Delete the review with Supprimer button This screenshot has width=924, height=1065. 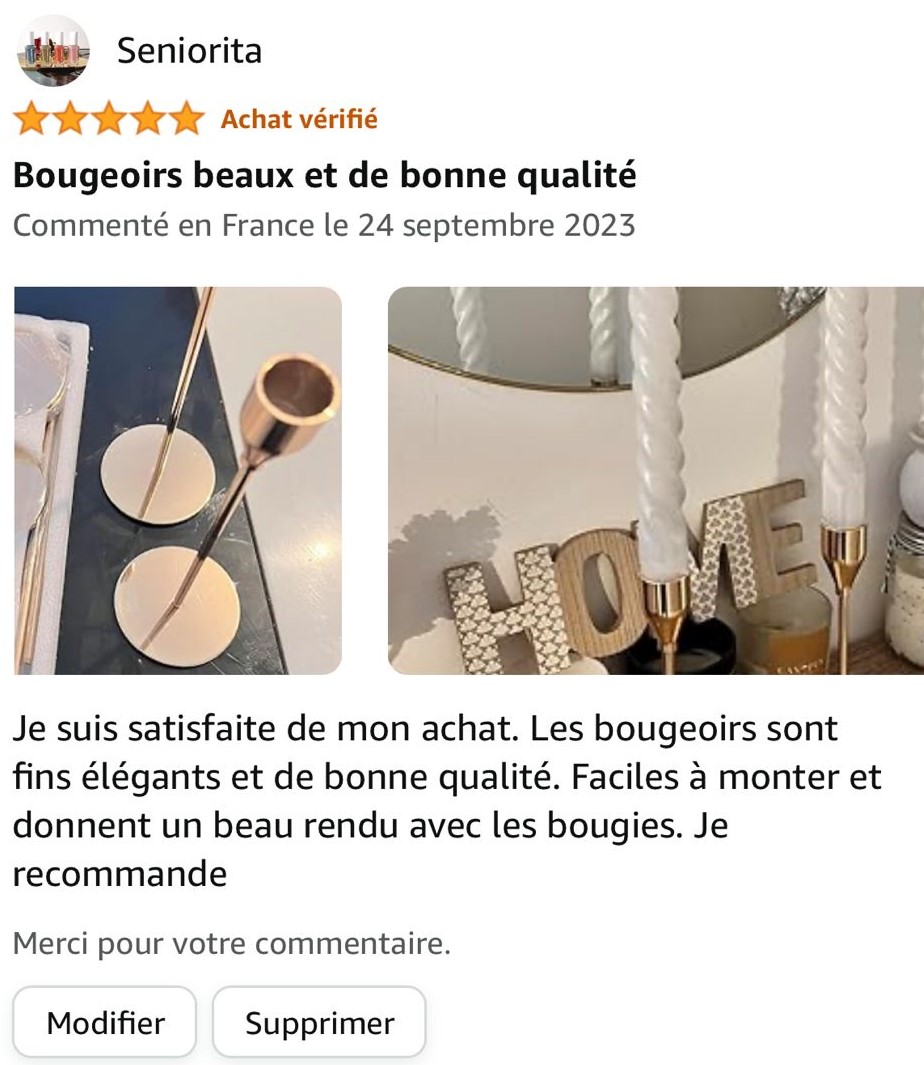click(x=319, y=1022)
